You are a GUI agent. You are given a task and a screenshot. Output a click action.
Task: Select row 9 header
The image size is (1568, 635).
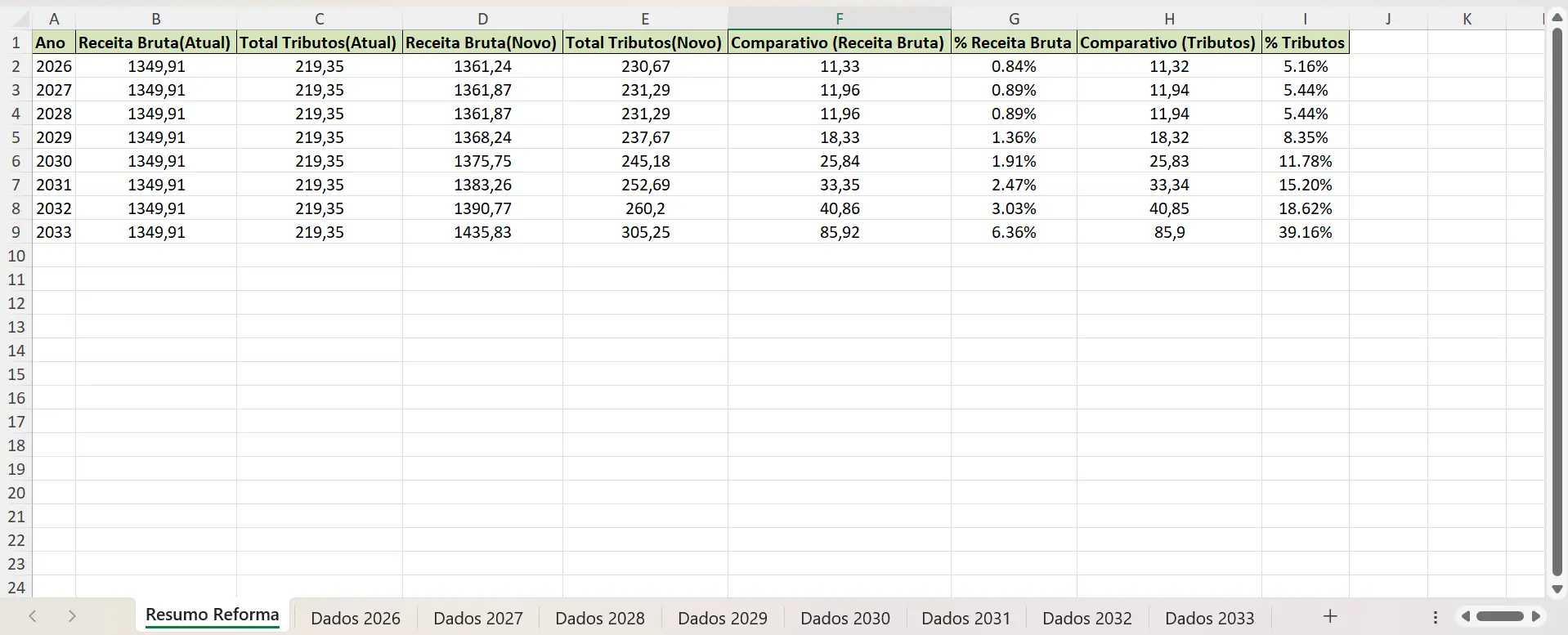(16, 232)
